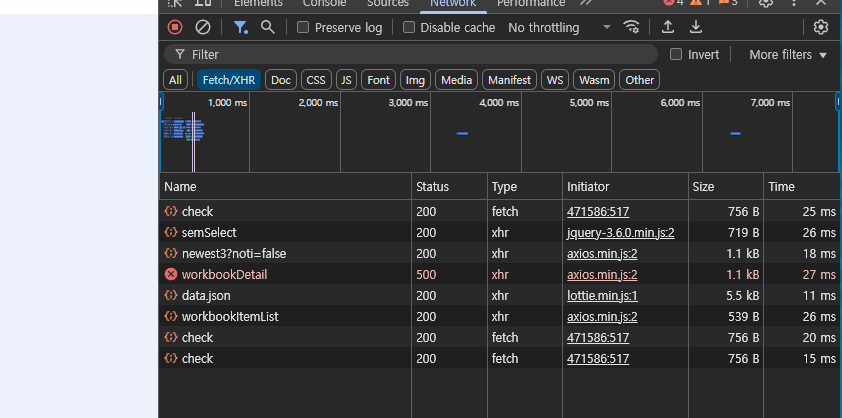This screenshot has width=842, height=418.
Task: Select the JS request type filter
Action: [346, 80]
